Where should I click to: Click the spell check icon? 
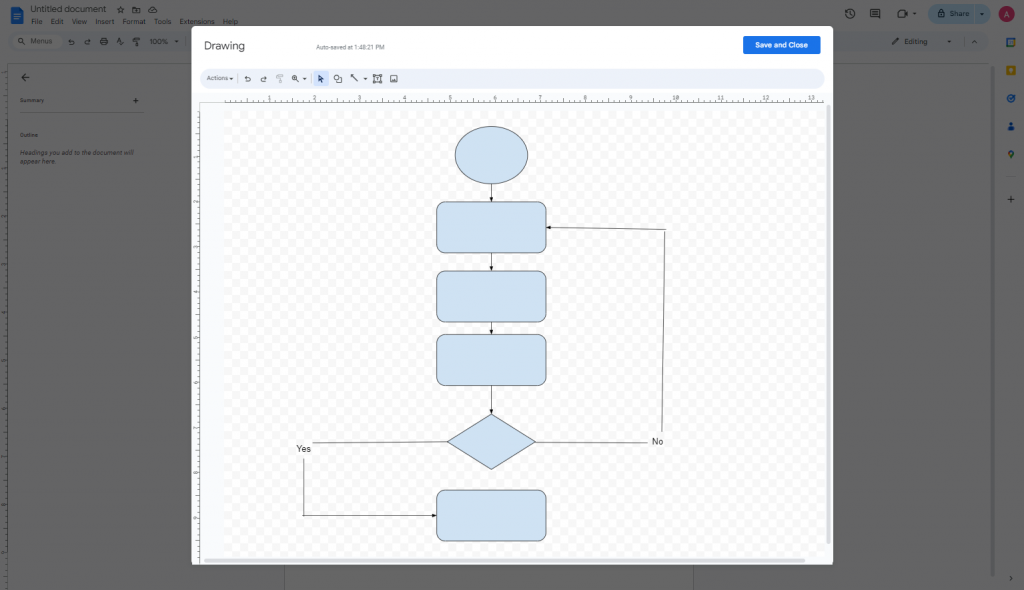click(120, 42)
